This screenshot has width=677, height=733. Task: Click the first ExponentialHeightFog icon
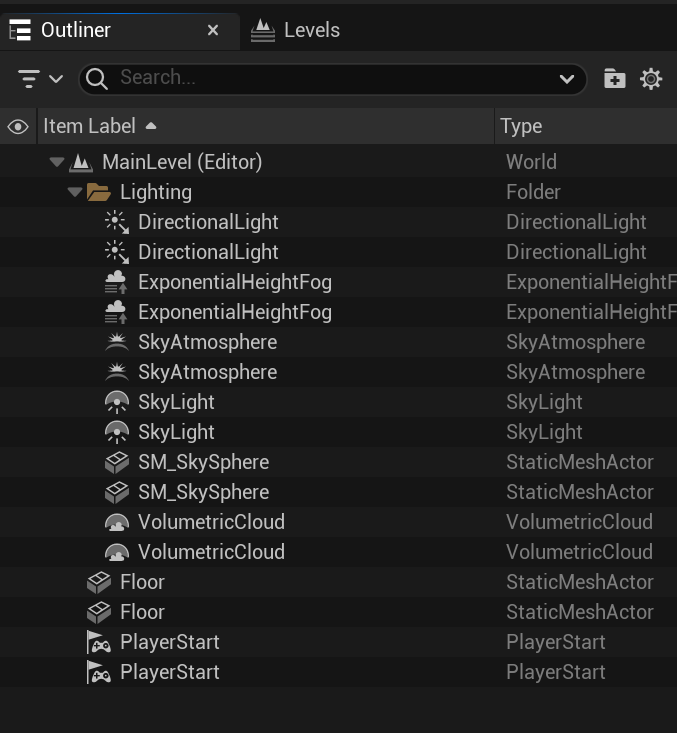coord(116,282)
